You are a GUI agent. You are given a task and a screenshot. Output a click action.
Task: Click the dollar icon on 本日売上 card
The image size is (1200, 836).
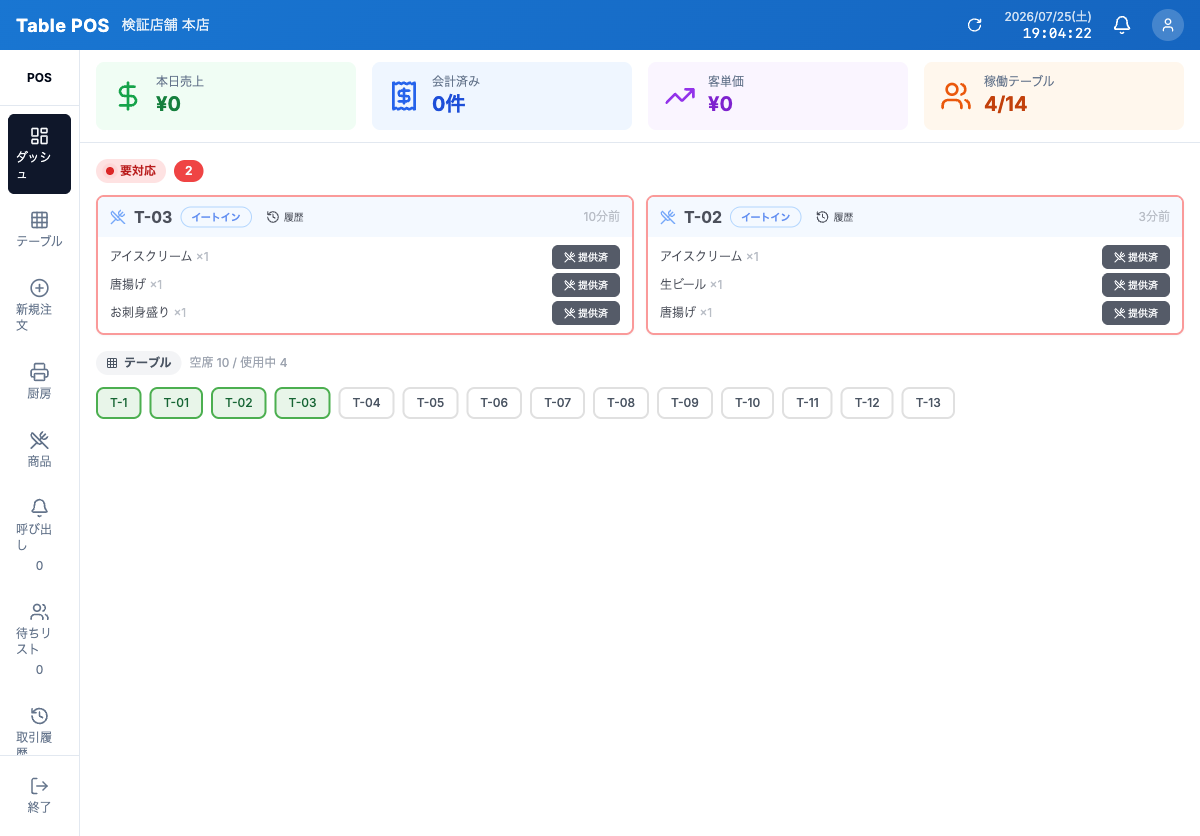127,96
